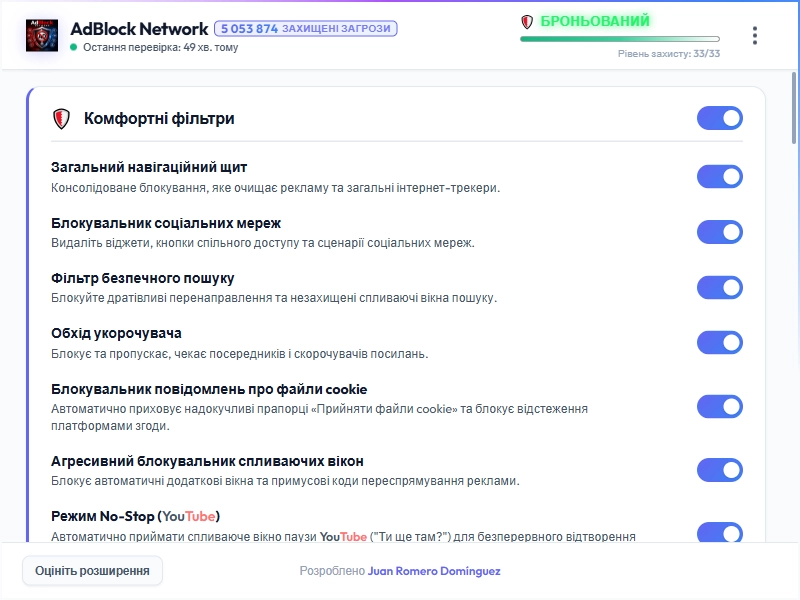
Task: Disable Загальний навігаційний щит switch
Action: 719,177
